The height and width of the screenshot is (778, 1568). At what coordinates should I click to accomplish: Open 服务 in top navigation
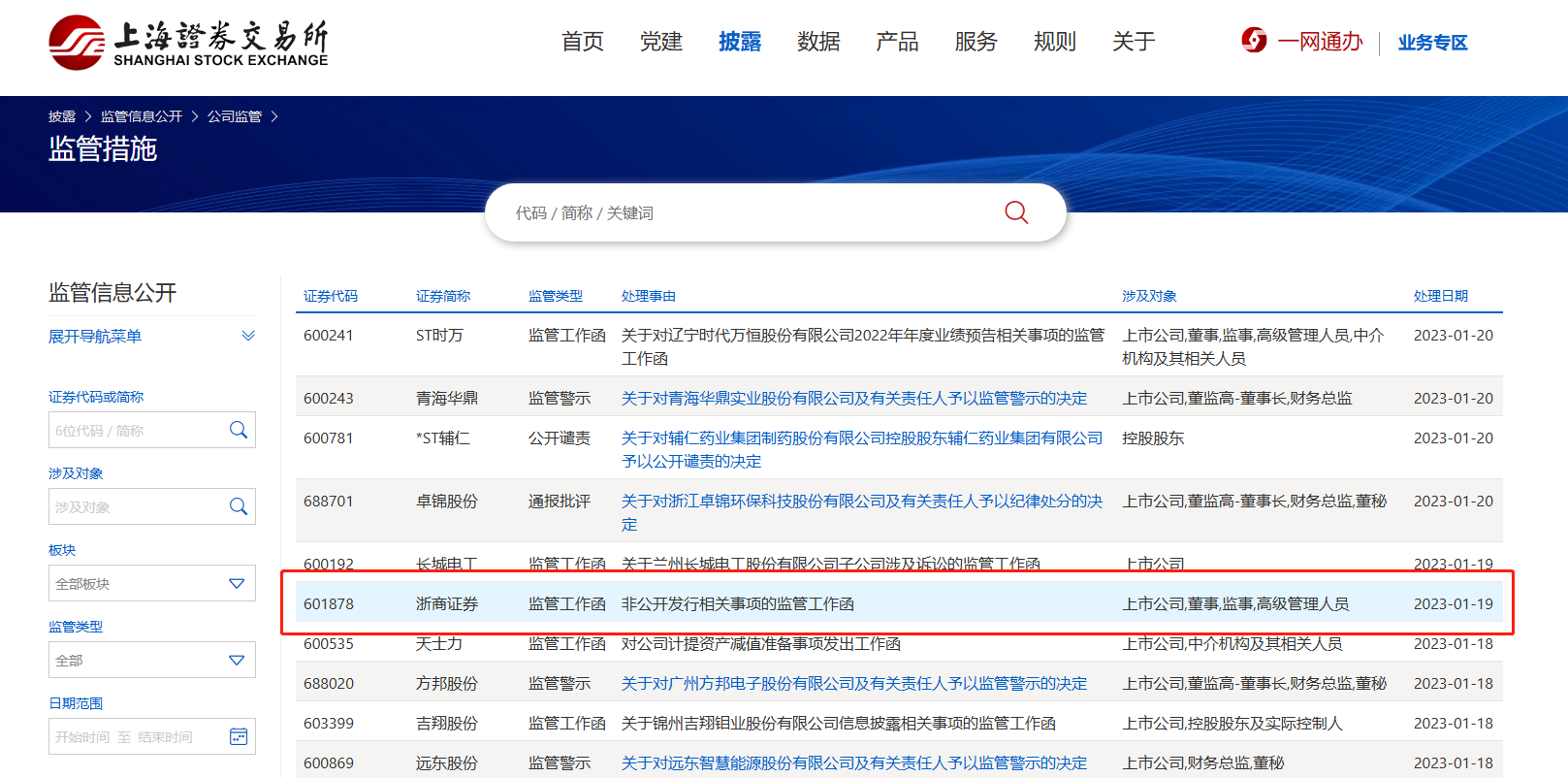[x=976, y=42]
